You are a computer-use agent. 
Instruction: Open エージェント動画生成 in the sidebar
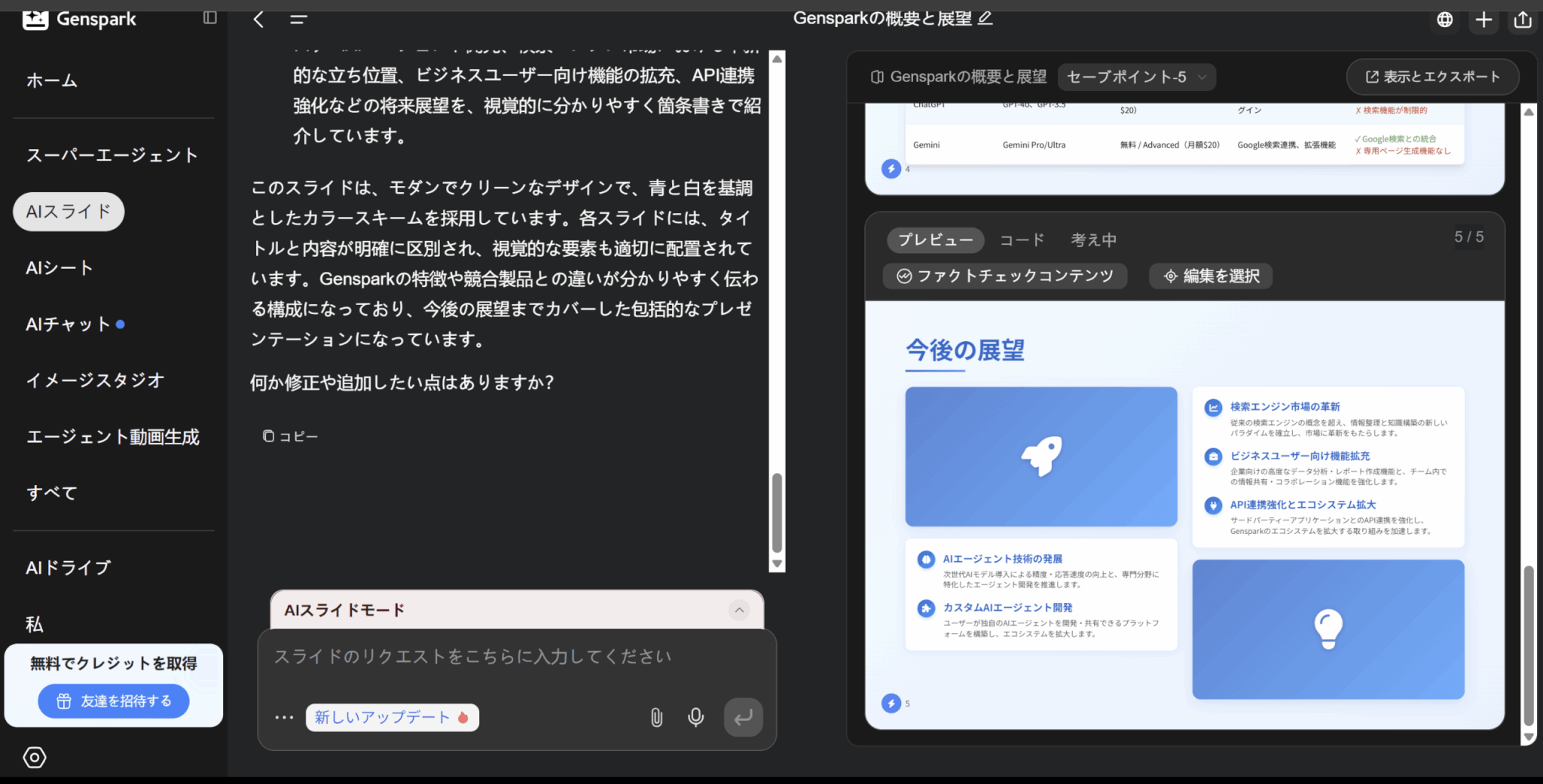112,437
